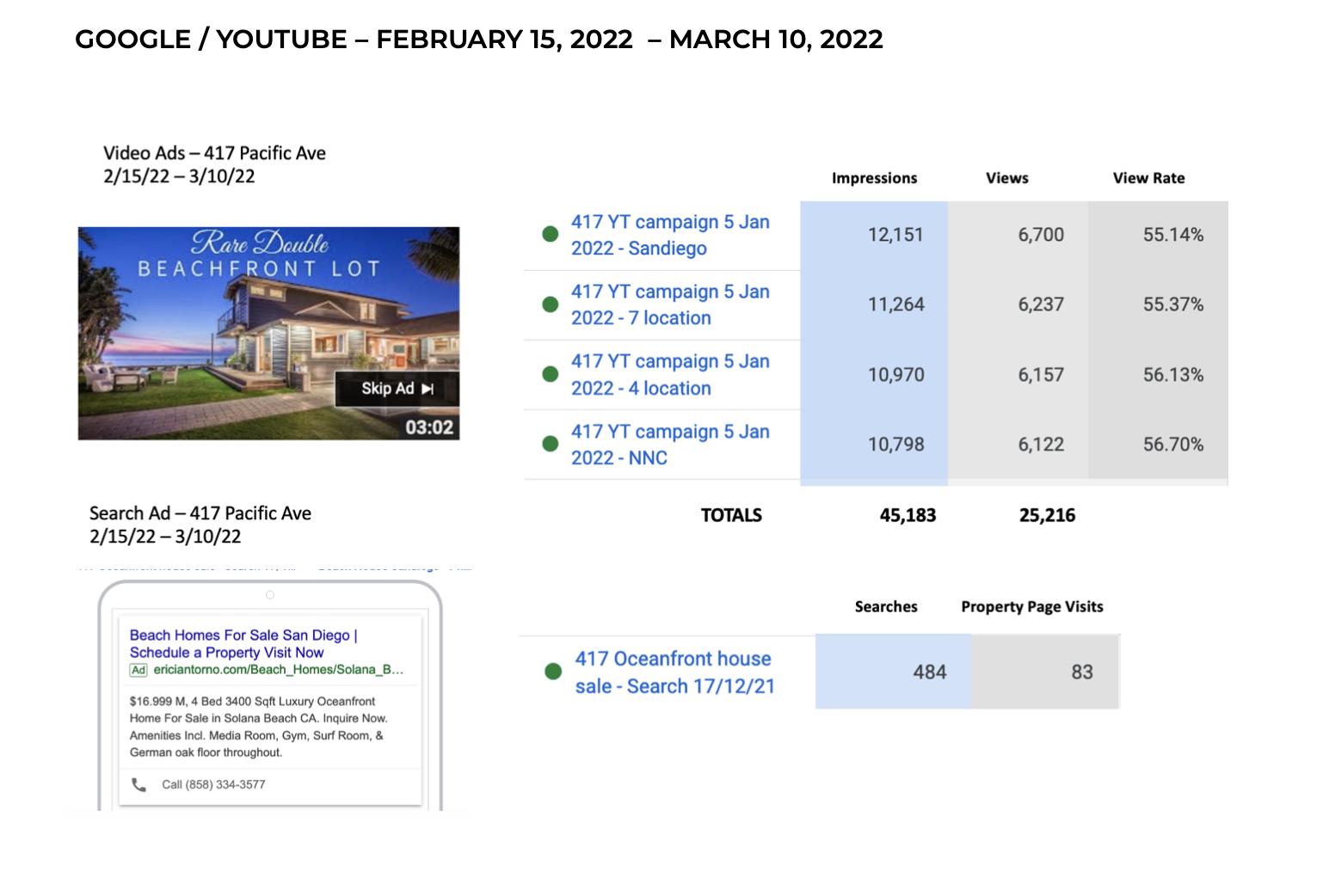The height and width of the screenshot is (896, 1323).
Task: Click green status dot for Sandiego campaign
Action: tap(551, 234)
